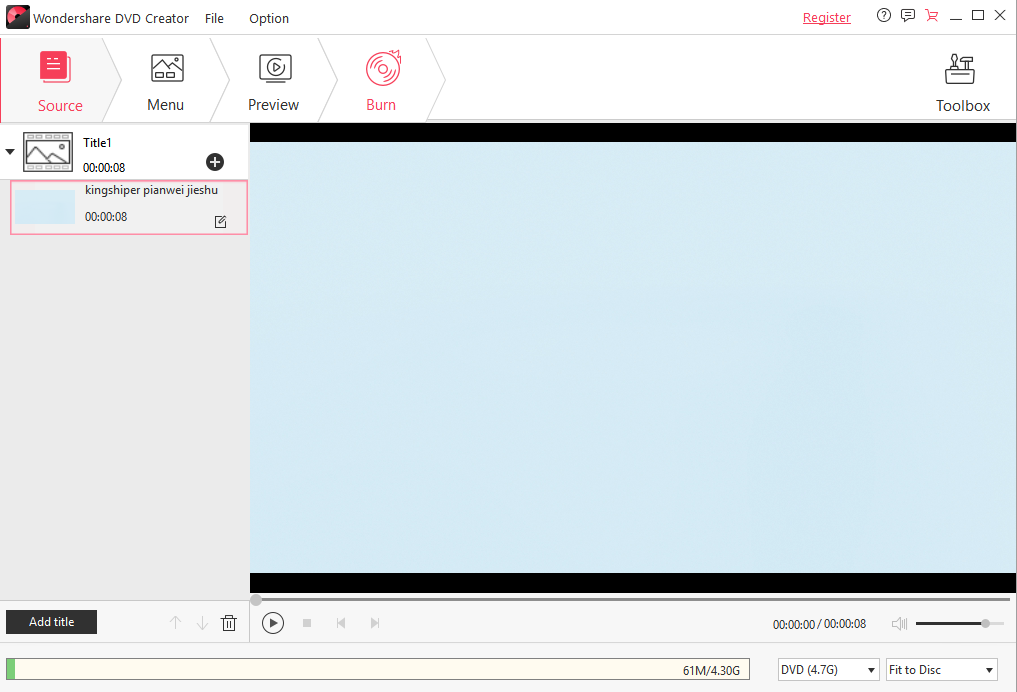Click the add chapter plus icon on Title1
The height and width of the screenshot is (692, 1017).
click(x=215, y=162)
